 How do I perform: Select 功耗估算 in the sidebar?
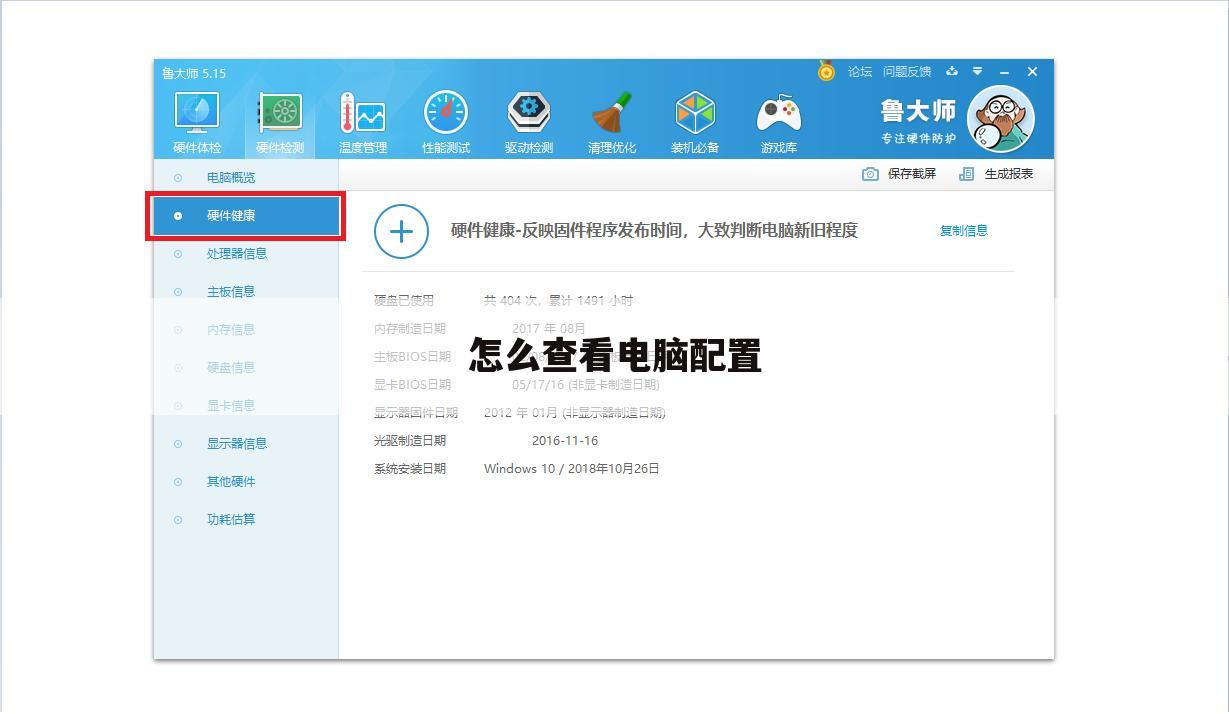[246, 519]
